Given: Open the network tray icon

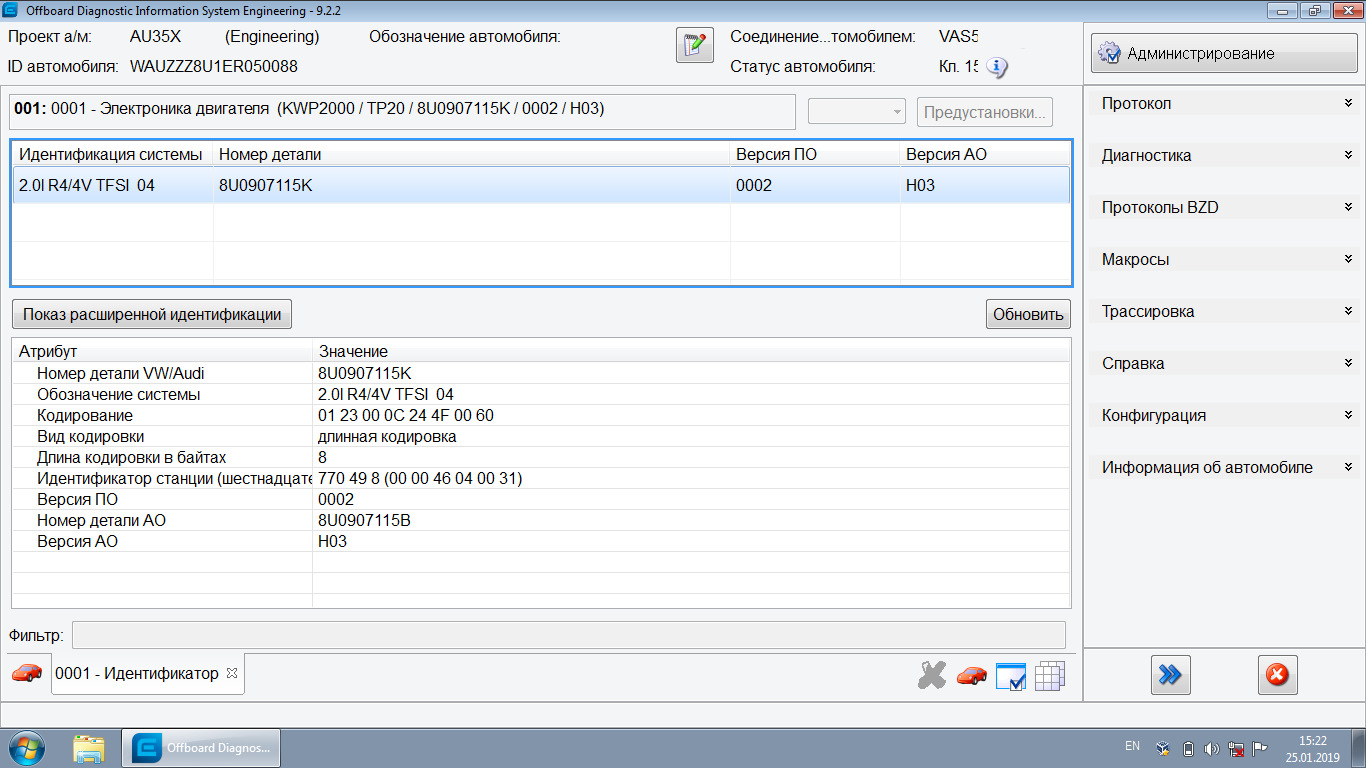Looking at the screenshot, I should point(1236,749).
